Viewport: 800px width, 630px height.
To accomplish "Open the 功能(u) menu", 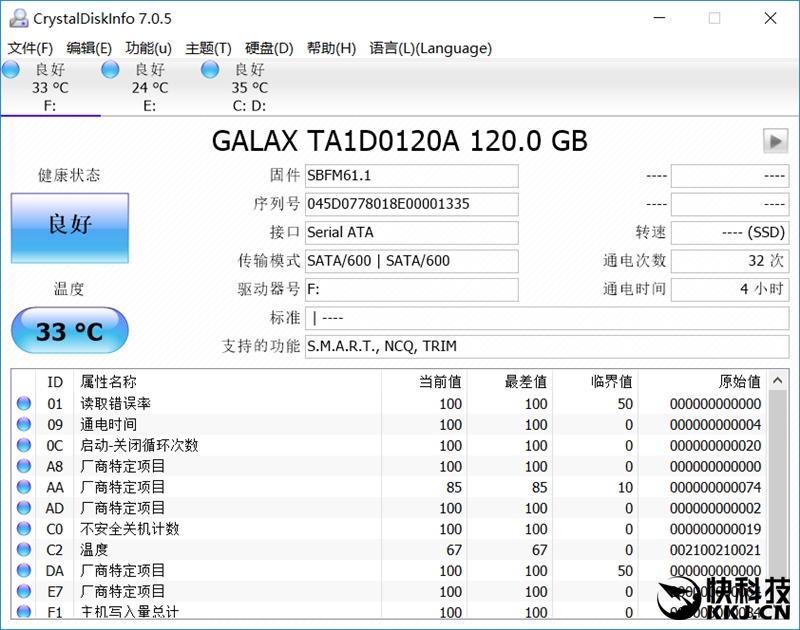I will tap(148, 48).
